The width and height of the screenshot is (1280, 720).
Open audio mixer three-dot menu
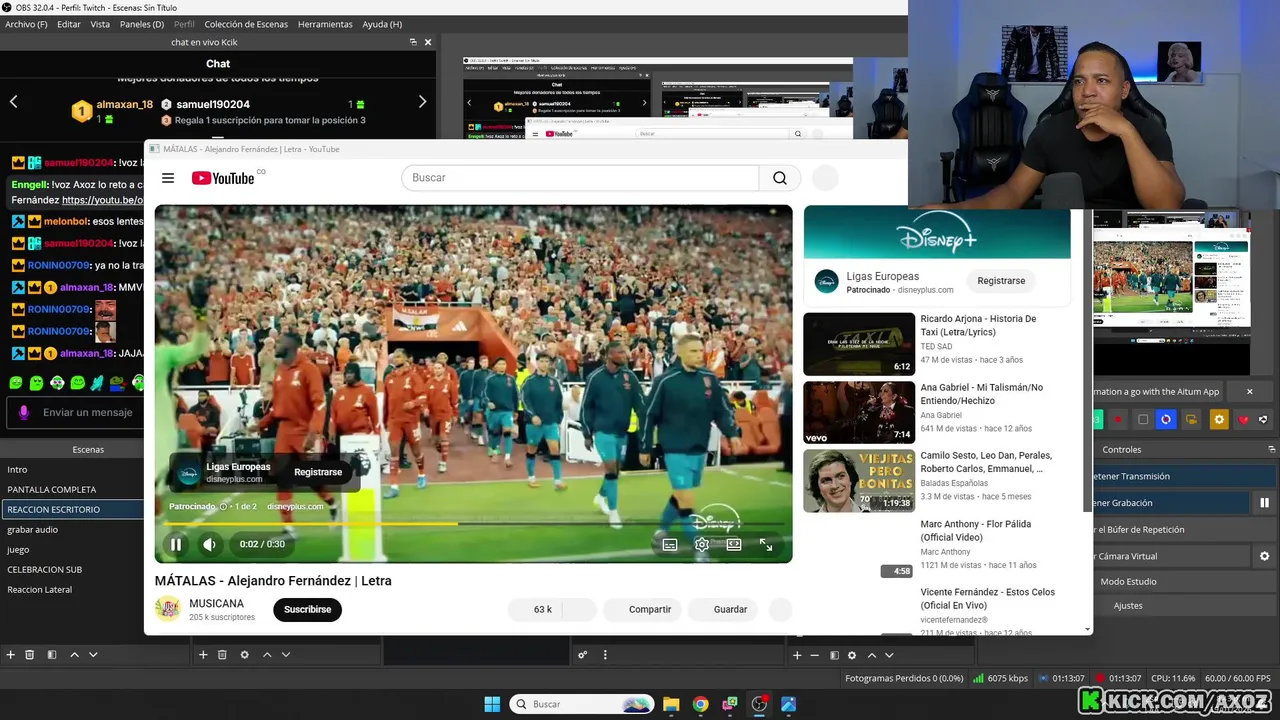(x=605, y=655)
